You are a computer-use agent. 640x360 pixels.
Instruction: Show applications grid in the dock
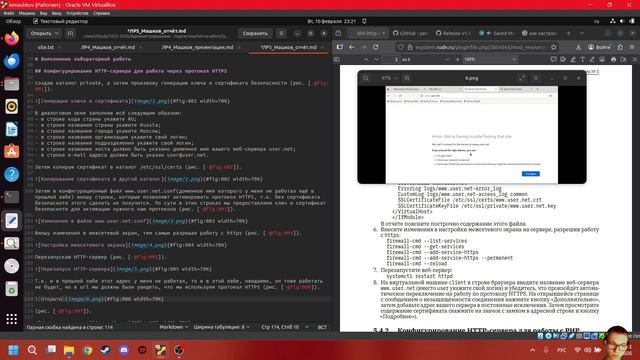(x=11, y=319)
